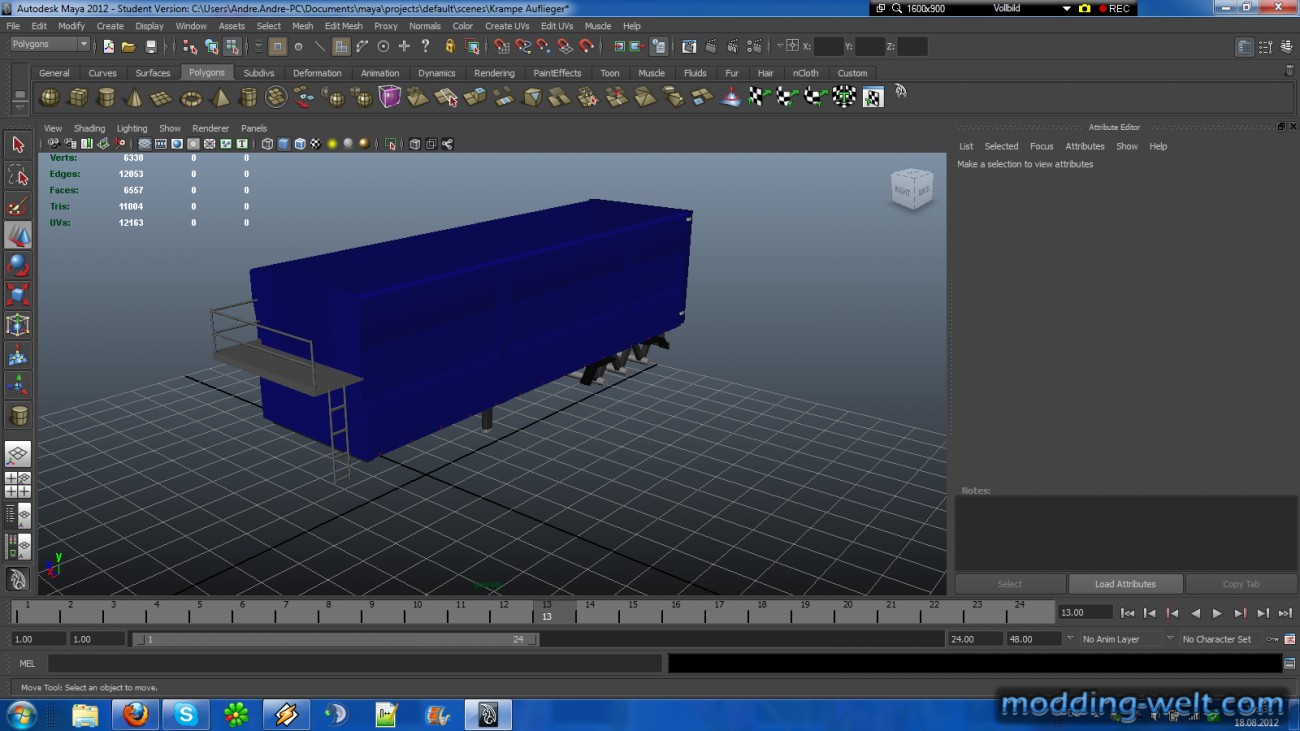Click the purple smooth cube shelf icon
This screenshot has width=1300, height=731.
click(x=389, y=97)
